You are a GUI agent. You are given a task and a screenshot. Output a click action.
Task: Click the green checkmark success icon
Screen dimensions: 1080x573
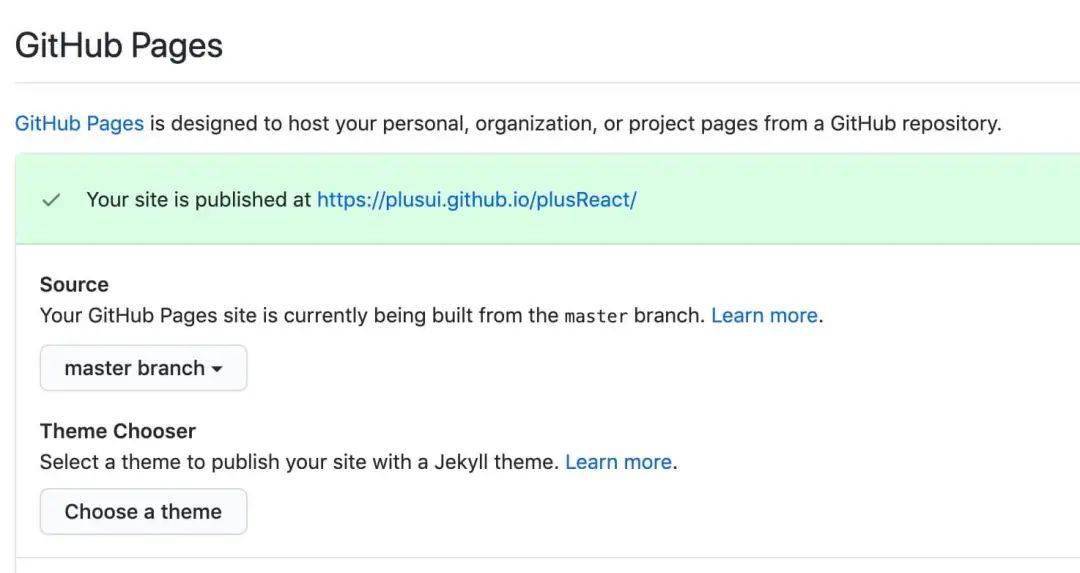point(51,200)
